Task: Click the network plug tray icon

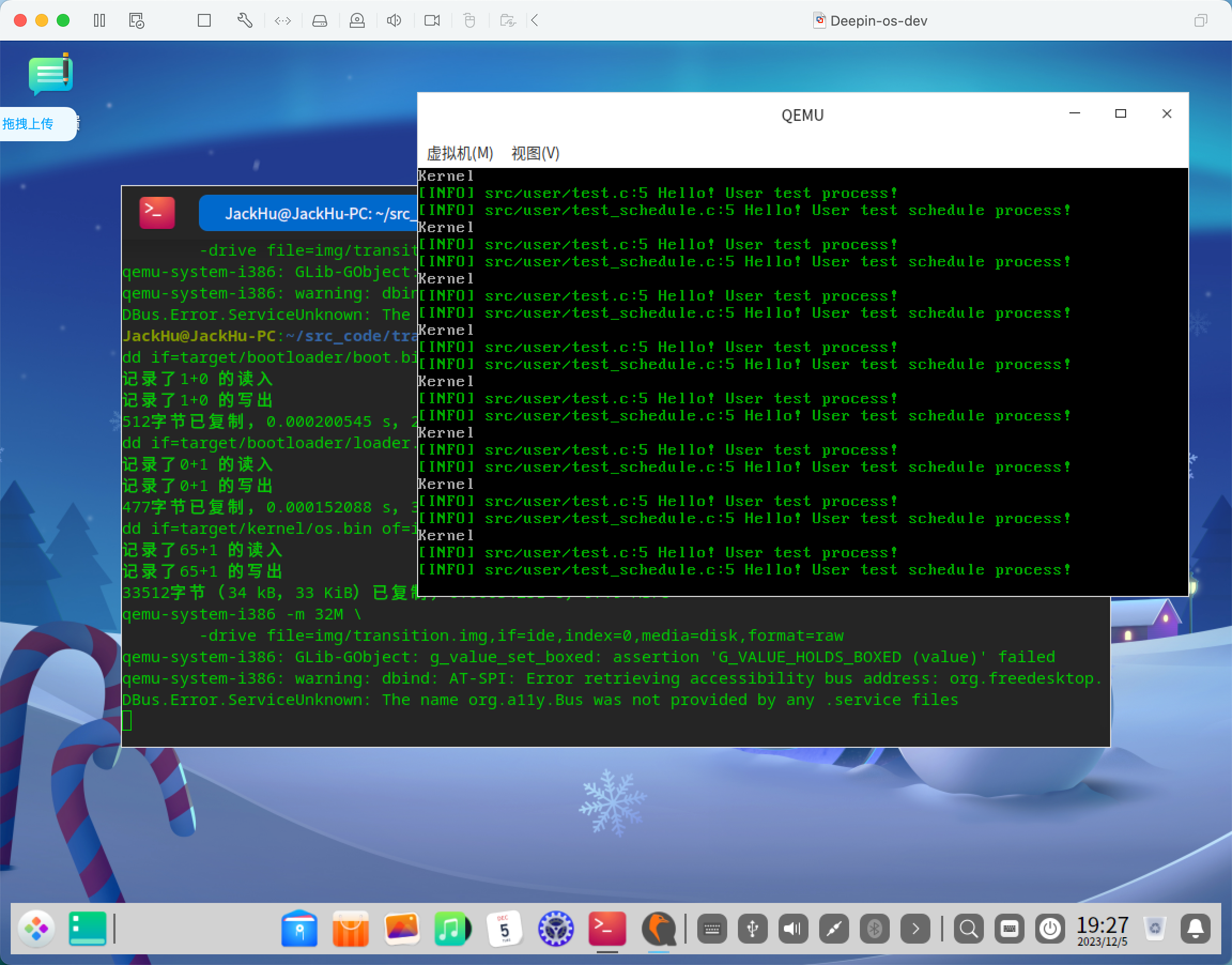Action: [x=834, y=929]
